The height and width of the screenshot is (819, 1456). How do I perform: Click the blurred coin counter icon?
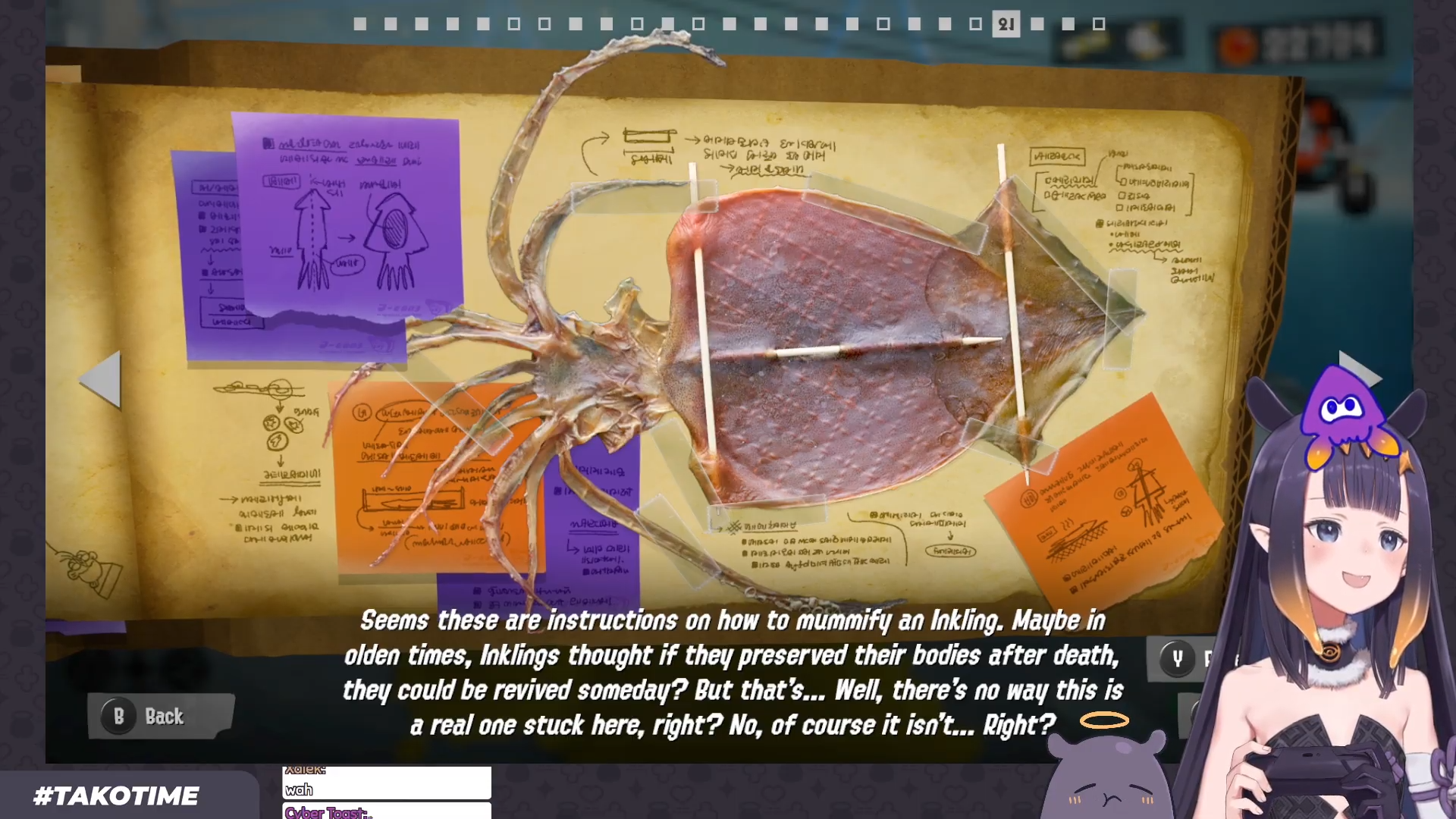pos(1238,45)
